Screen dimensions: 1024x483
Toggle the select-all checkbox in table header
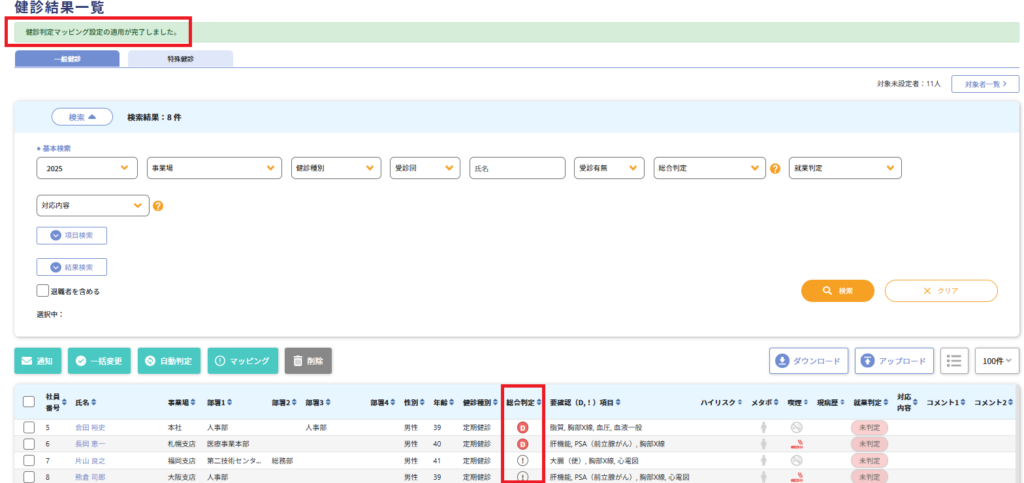point(29,402)
